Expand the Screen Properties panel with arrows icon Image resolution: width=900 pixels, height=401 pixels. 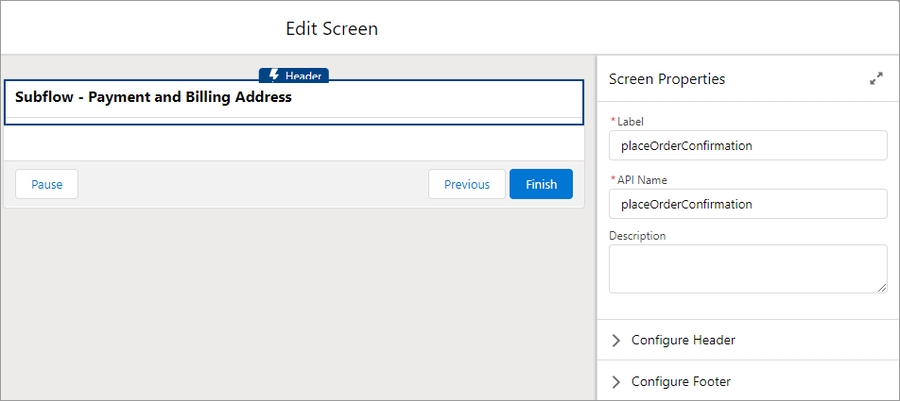[876, 79]
